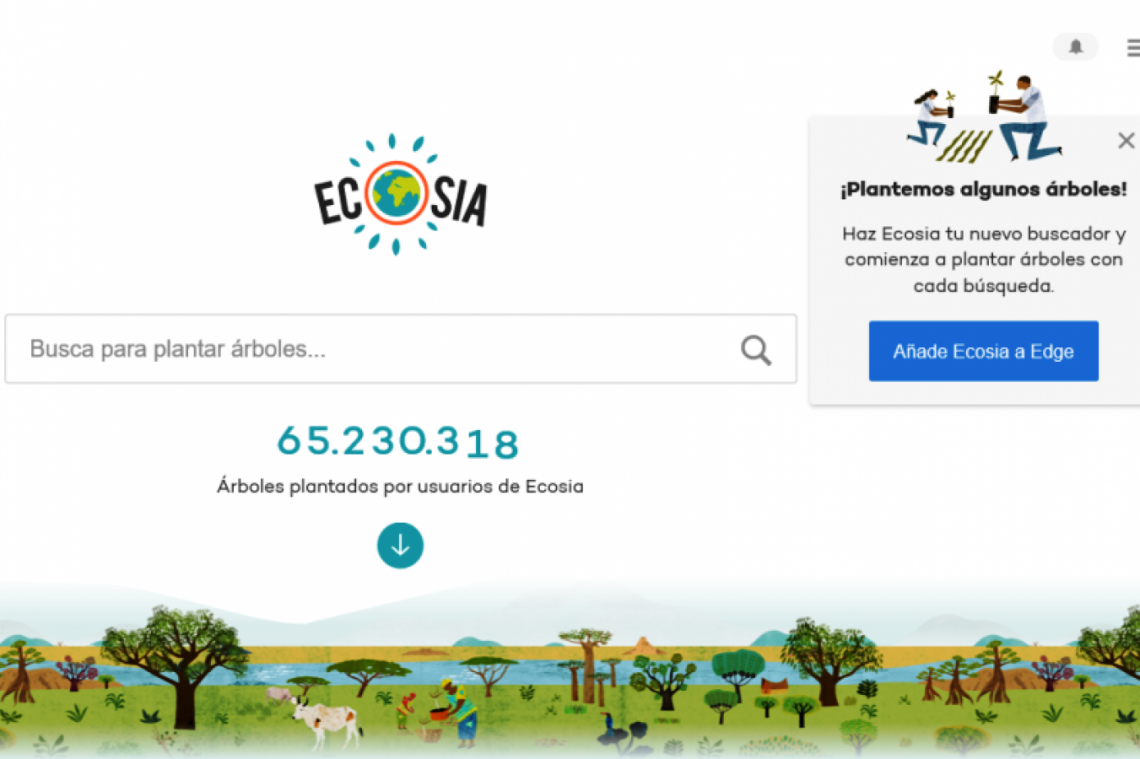
Task: Open the hamburger menu
Action: (1133, 48)
